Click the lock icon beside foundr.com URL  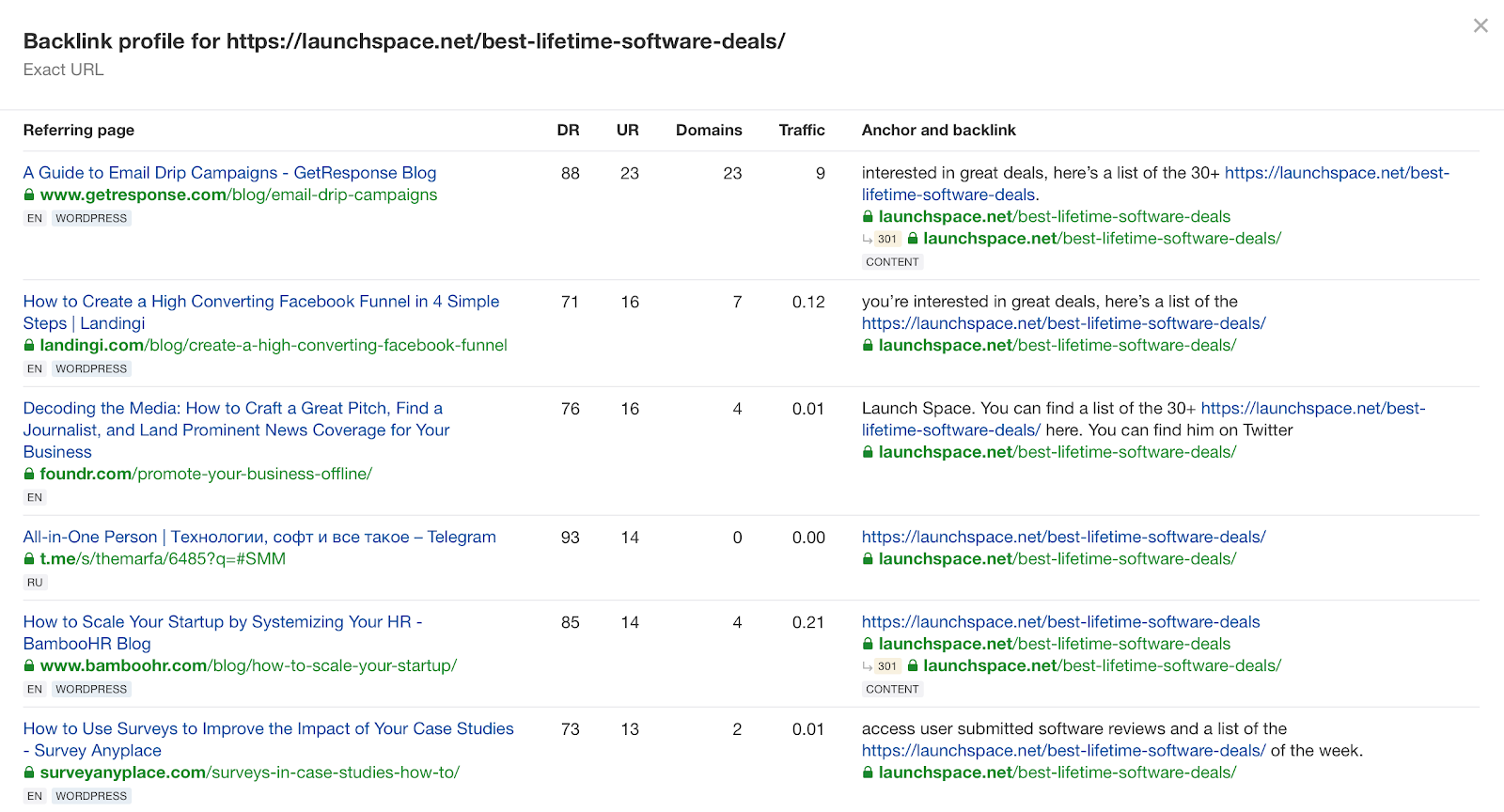29,474
